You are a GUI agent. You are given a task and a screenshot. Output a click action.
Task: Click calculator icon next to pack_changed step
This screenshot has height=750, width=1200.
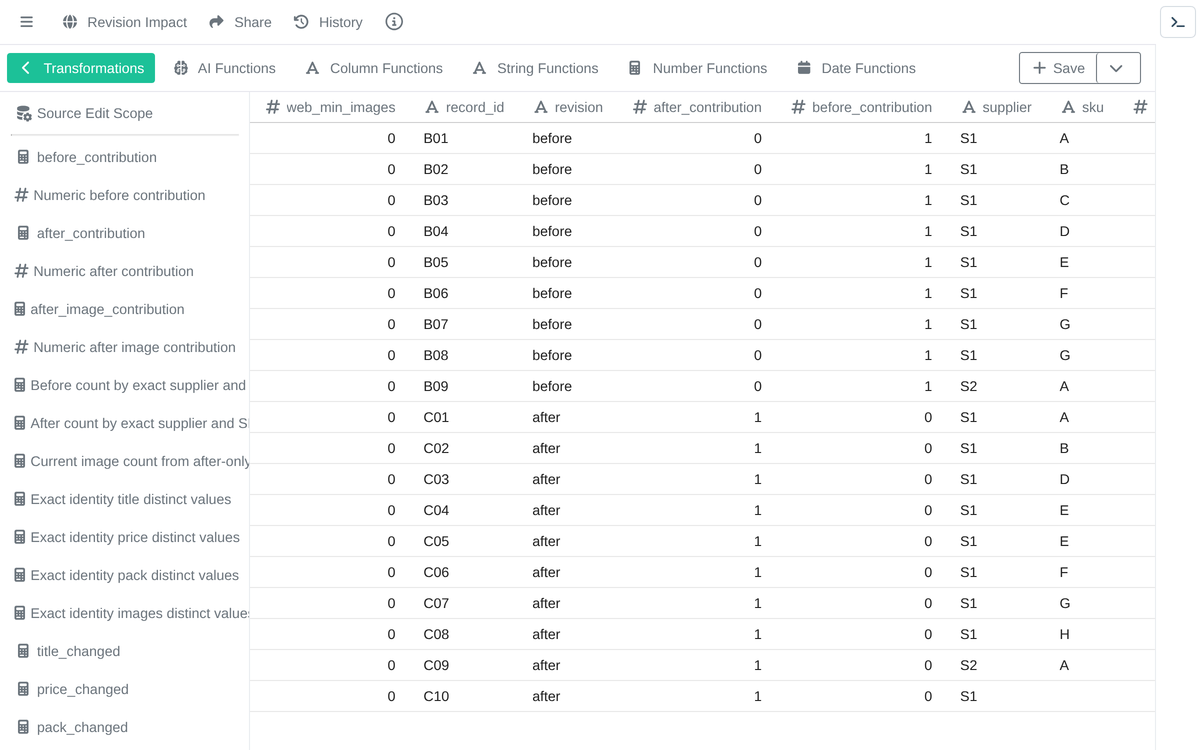click(24, 727)
